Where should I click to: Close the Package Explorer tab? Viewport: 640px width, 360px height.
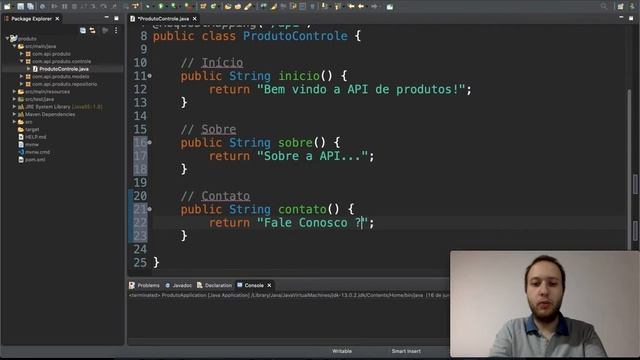point(57,19)
